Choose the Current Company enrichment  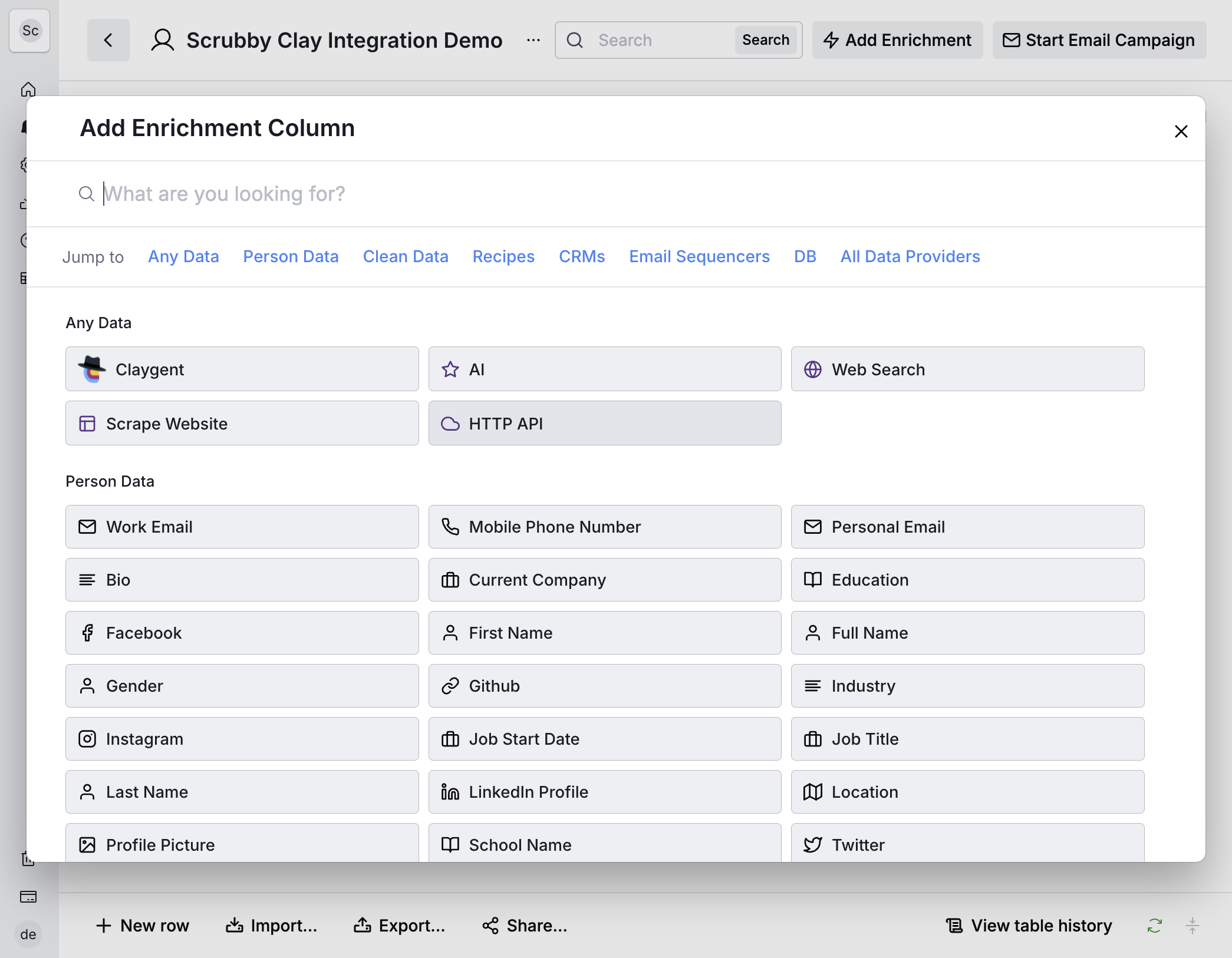click(604, 580)
